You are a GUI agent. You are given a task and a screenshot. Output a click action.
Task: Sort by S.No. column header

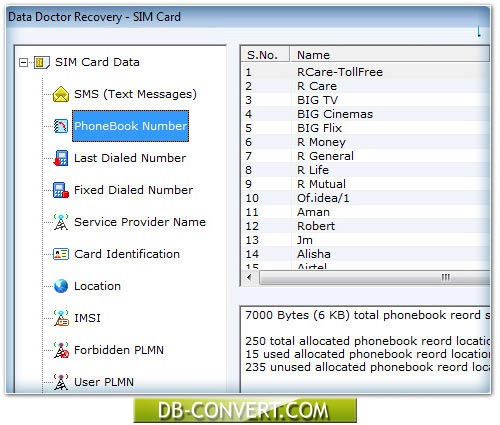pyautogui.click(x=265, y=54)
